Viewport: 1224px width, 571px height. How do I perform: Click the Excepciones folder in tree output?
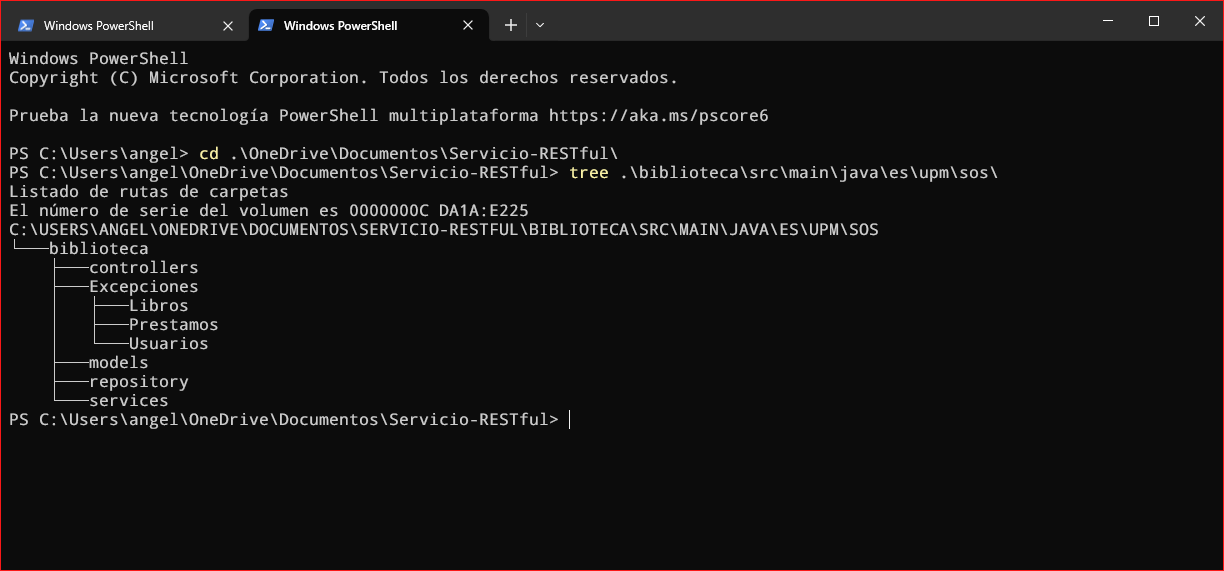click(x=144, y=287)
